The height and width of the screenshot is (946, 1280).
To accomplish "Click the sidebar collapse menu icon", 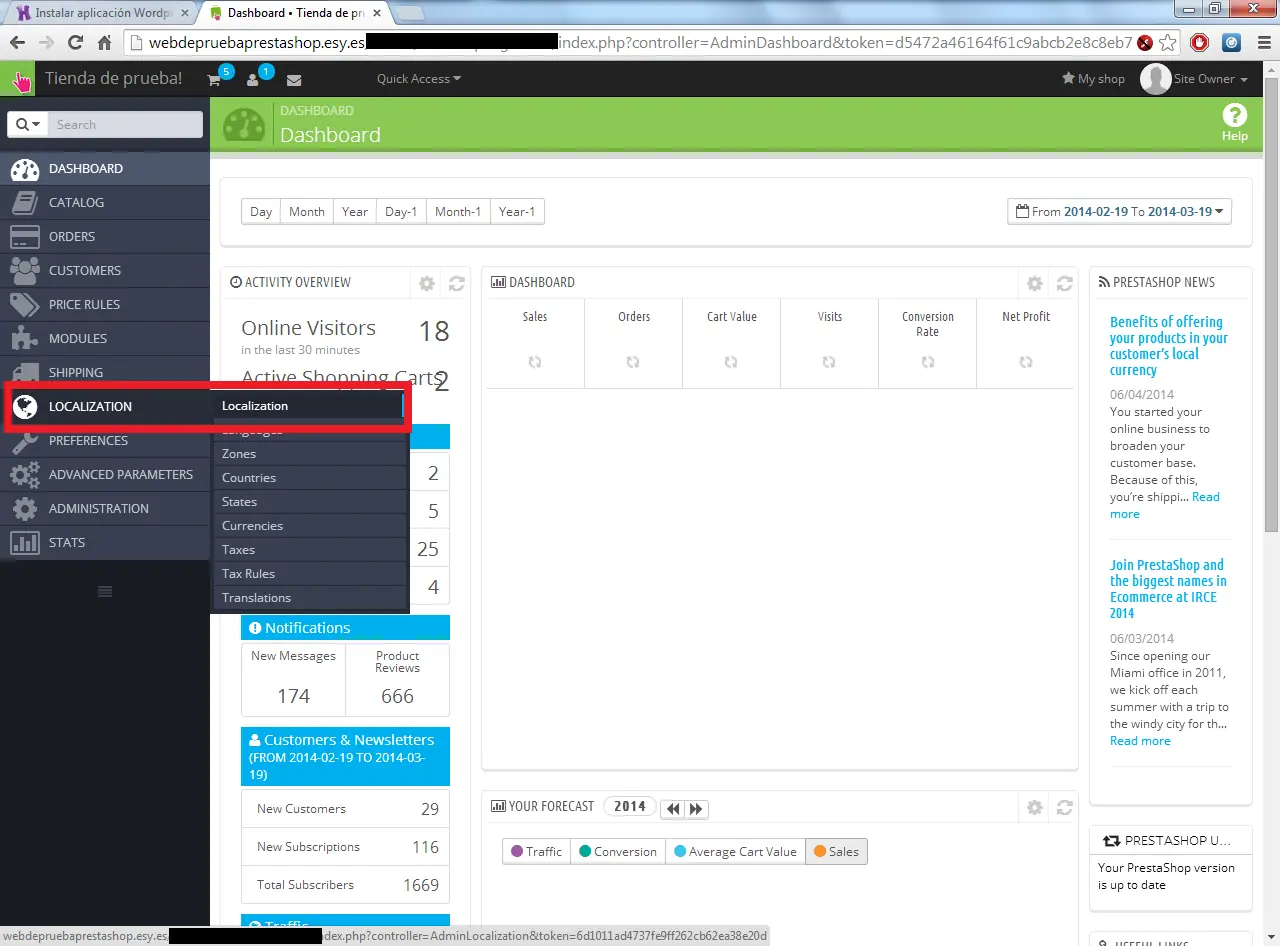I will 105,592.
